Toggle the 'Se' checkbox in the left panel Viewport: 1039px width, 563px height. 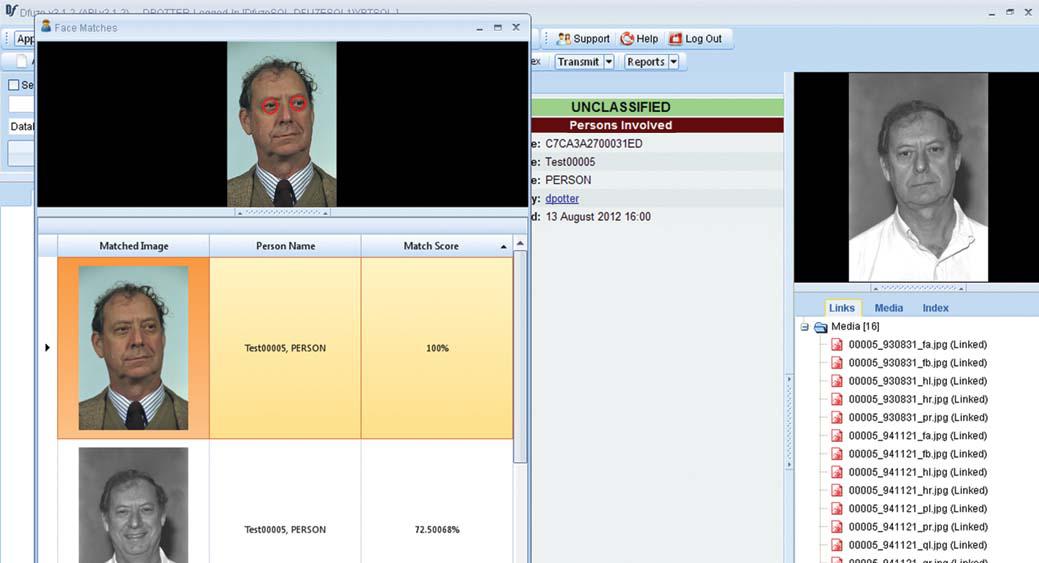click(13, 85)
